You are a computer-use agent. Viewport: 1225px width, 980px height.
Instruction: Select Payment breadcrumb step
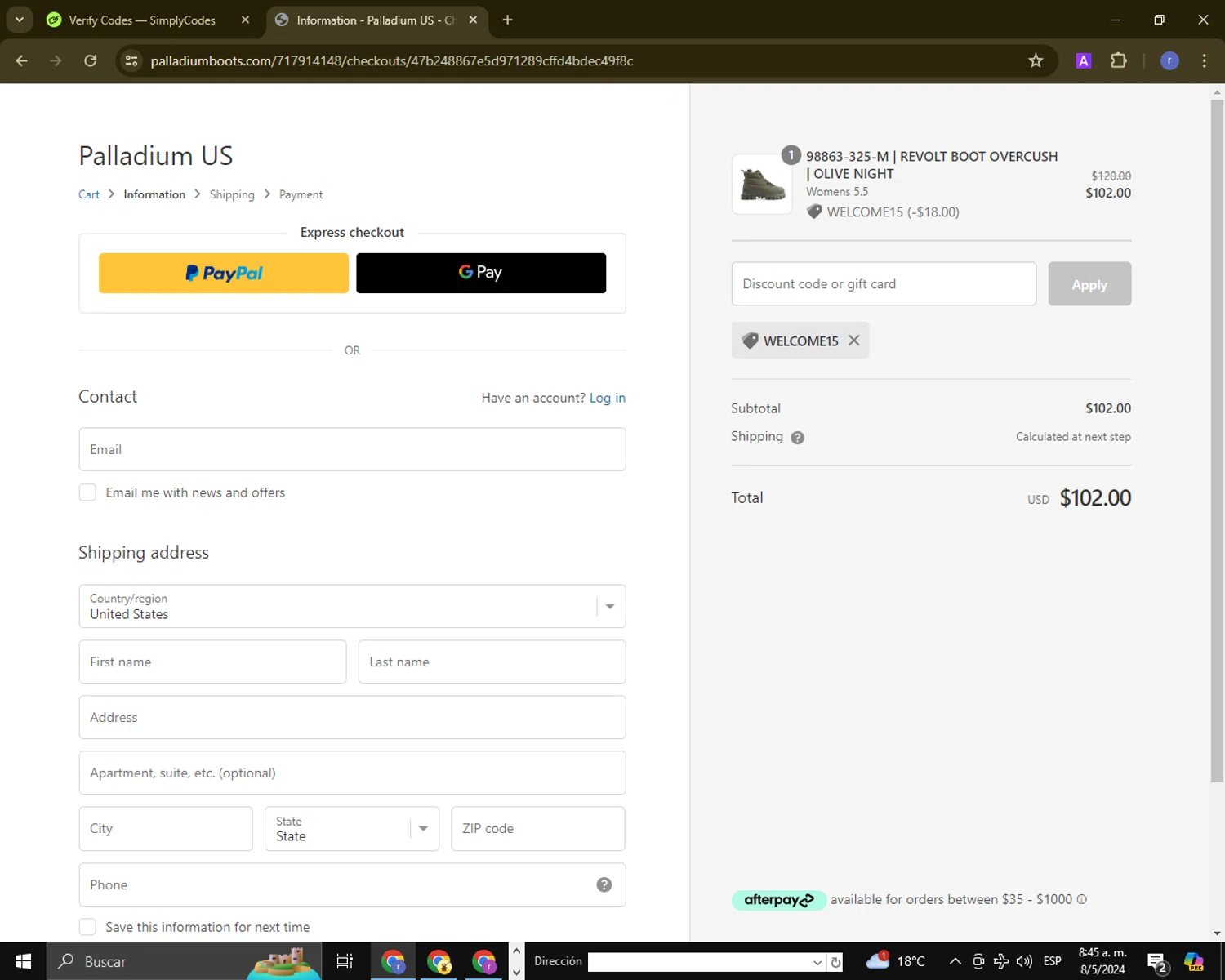[x=301, y=194]
